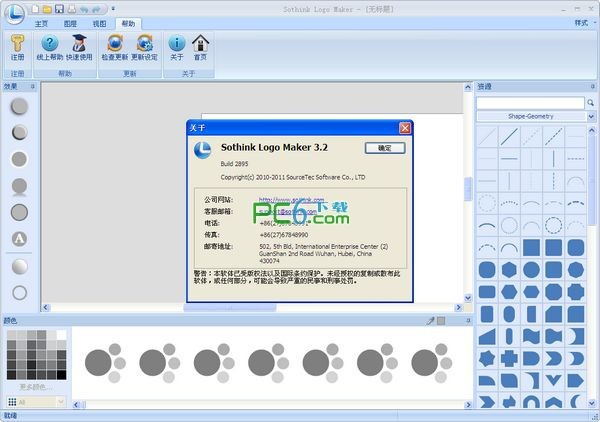
Task: Click the gray square beside the eyedropper
Action: click(x=441, y=321)
